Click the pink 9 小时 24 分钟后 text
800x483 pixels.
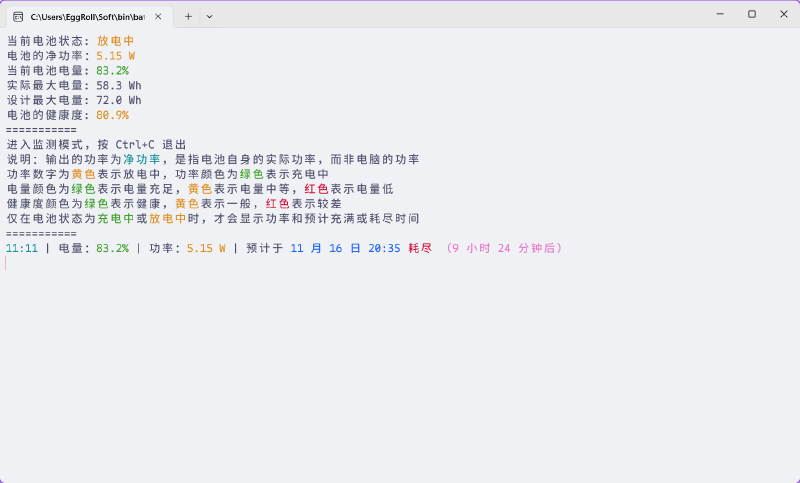tap(504, 248)
